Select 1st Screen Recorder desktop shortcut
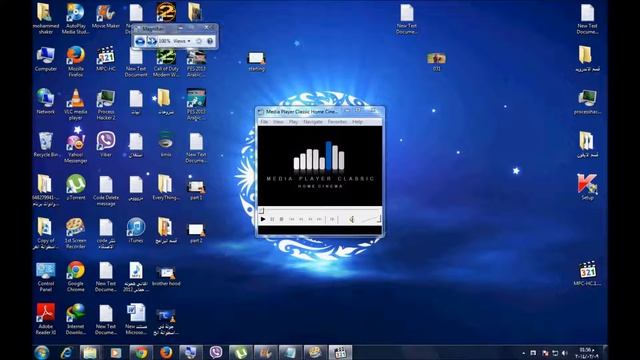This screenshot has width=640, height=360. click(76, 233)
